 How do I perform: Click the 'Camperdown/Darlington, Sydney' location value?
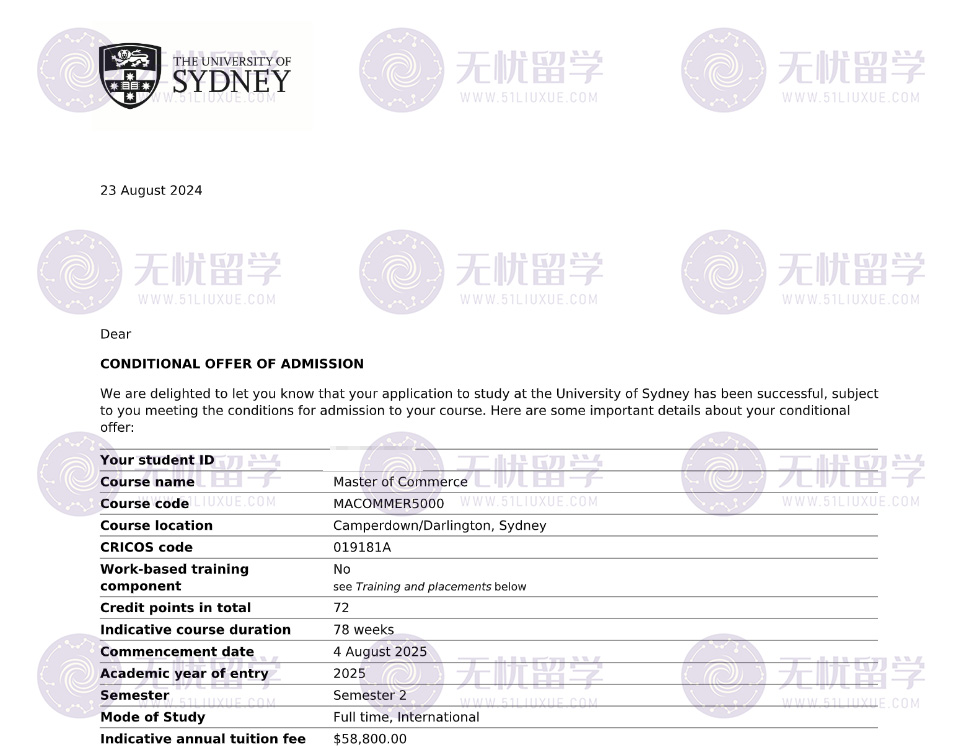coord(439,526)
